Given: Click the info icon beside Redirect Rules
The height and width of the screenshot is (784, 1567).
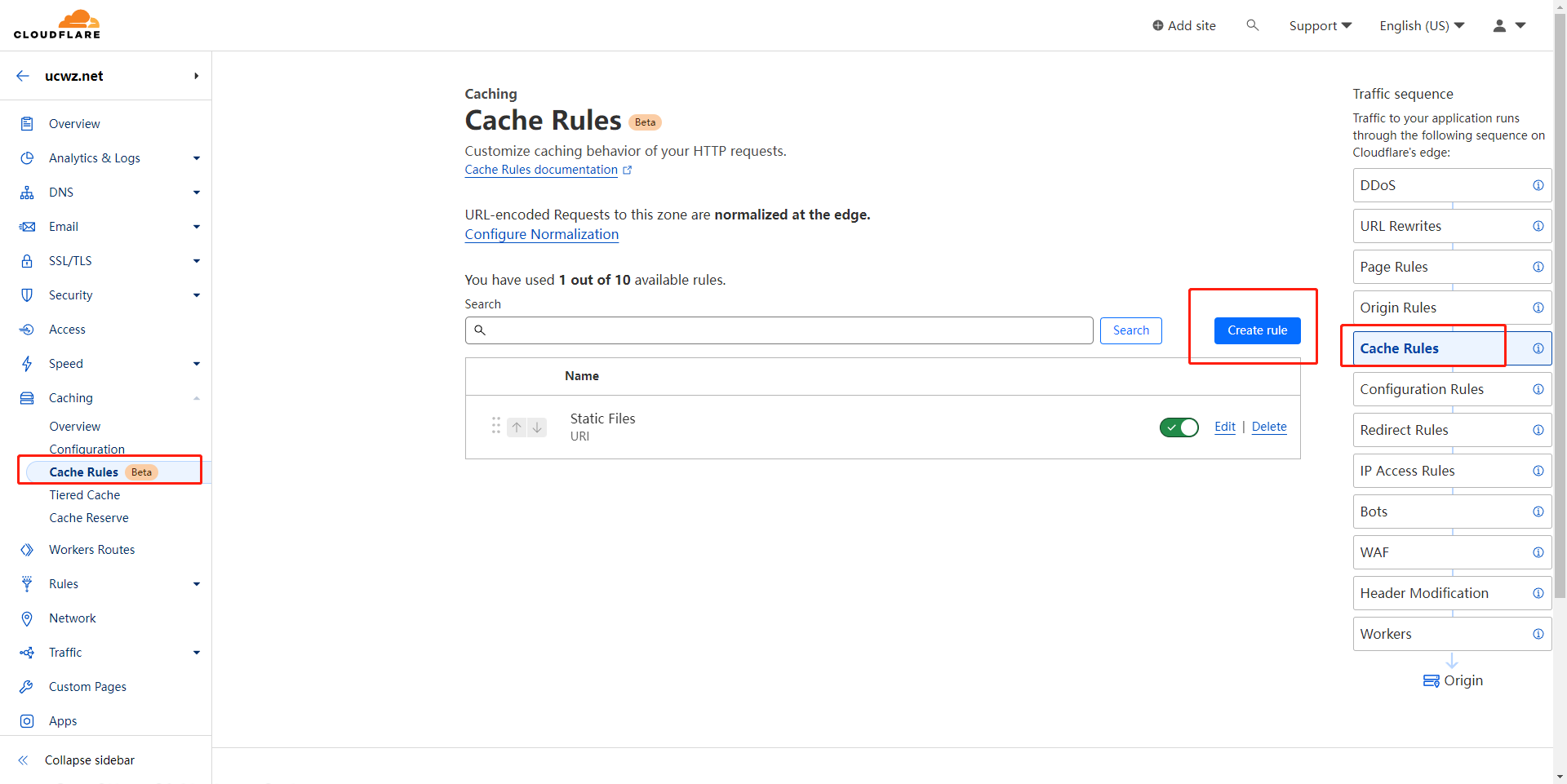Looking at the screenshot, I should coord(1538,430).
